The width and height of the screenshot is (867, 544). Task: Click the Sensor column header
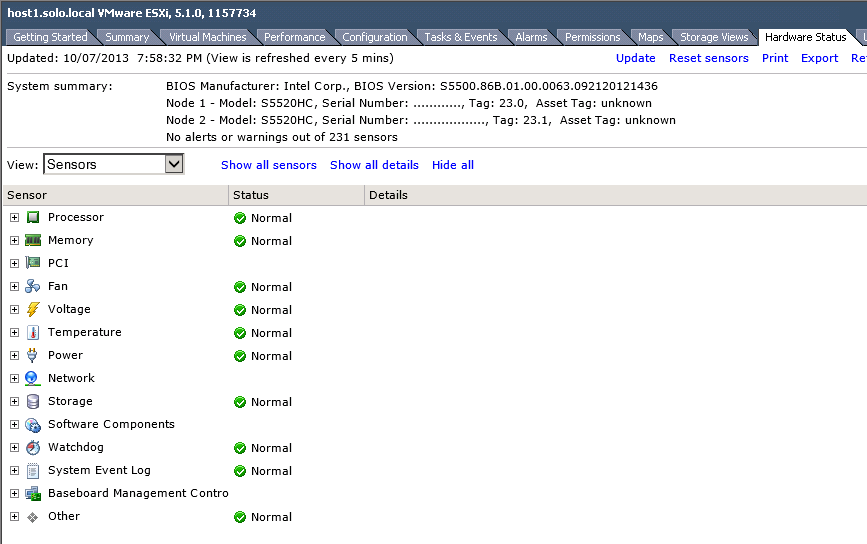pos(116,195)
